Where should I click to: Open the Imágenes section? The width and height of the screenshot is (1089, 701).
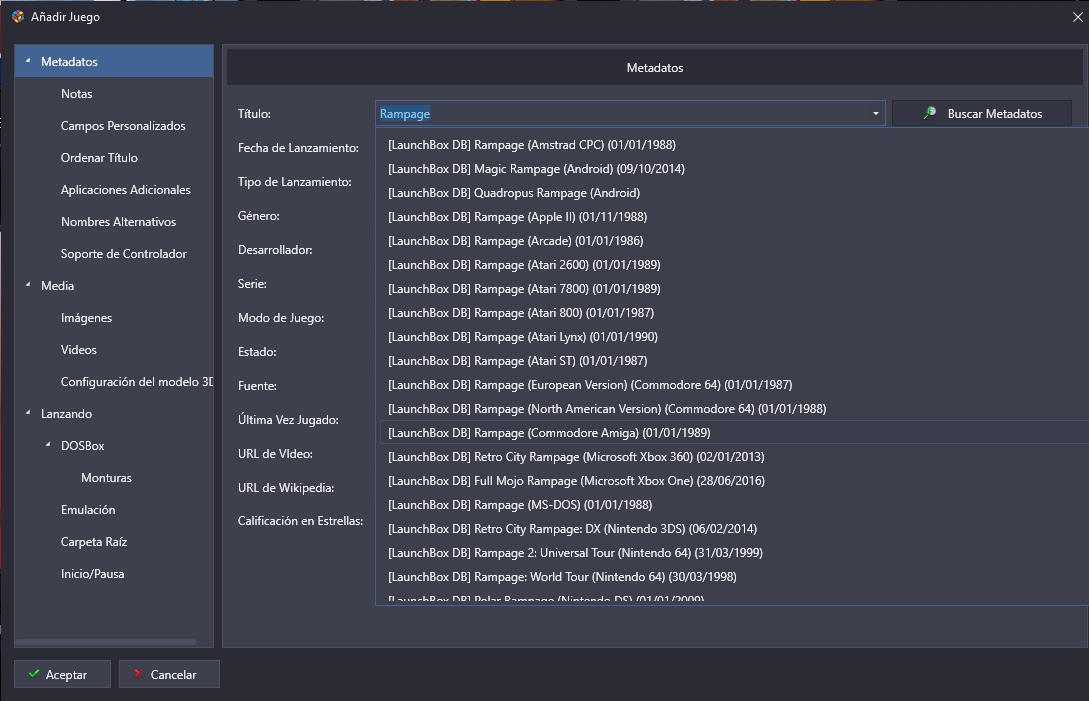86,317
